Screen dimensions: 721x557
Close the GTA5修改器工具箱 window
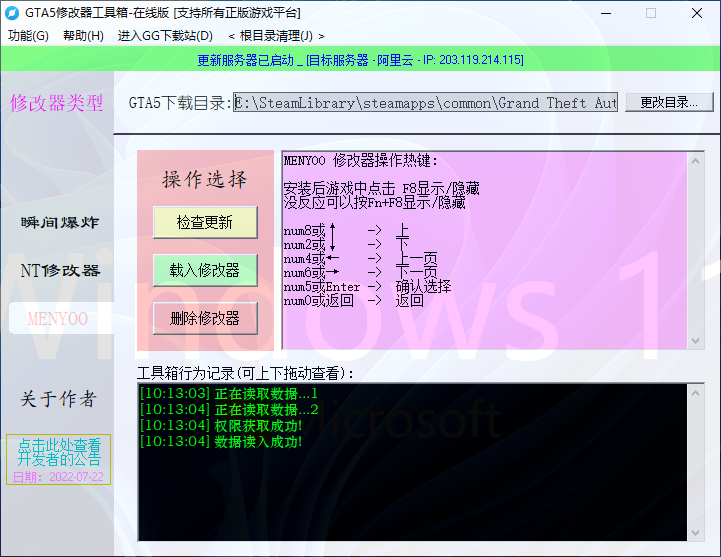(697, 13)
